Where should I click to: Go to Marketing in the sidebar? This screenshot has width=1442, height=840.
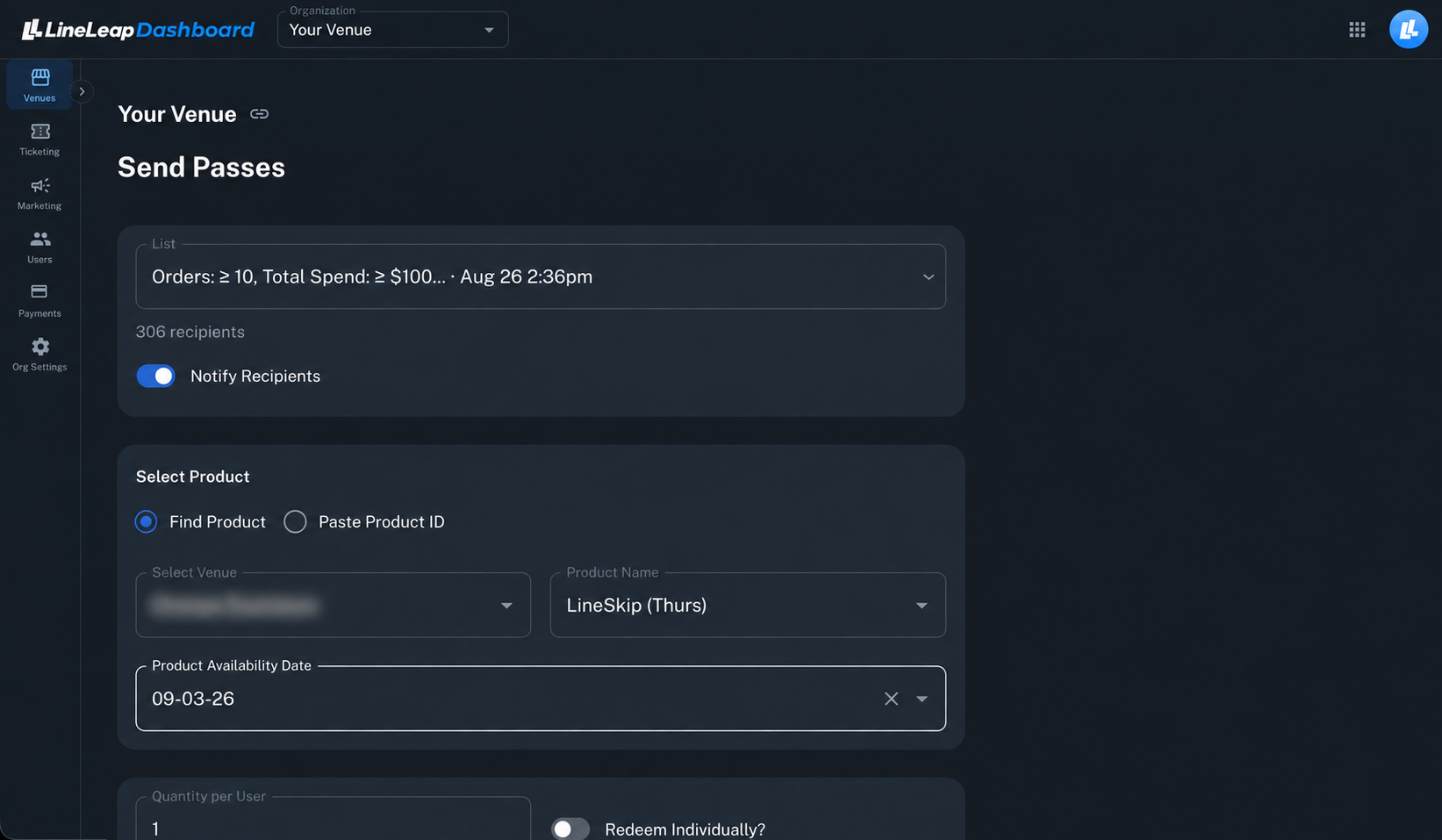click(39, 193)
